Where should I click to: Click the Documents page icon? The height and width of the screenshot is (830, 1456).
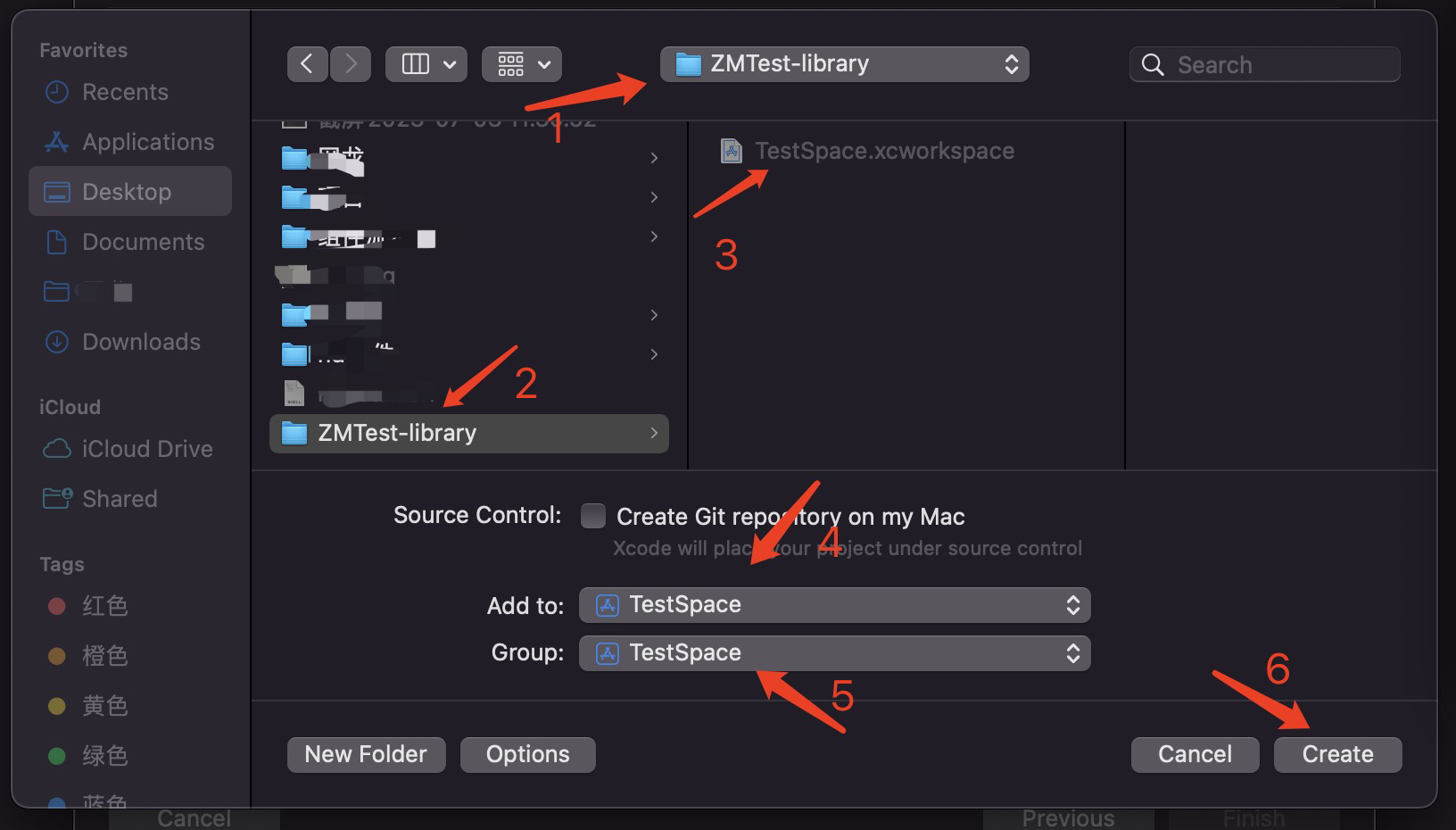click(56, 242)
